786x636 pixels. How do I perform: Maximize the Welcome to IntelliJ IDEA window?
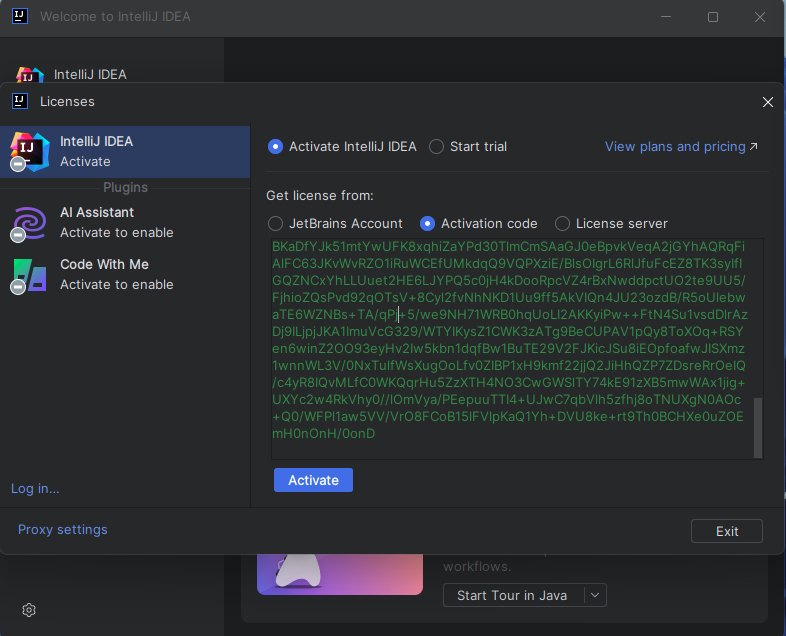[x=713, y=17]
